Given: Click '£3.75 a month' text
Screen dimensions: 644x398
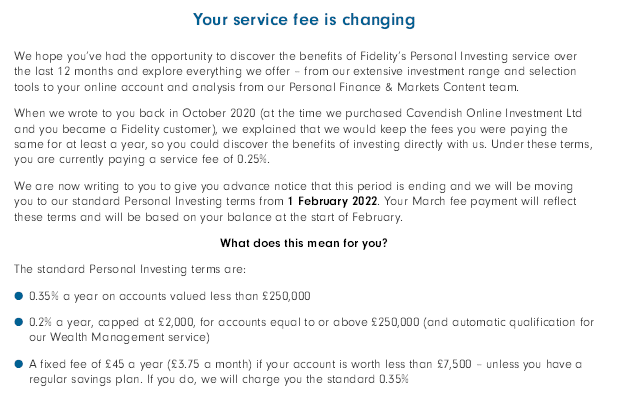Looking at the screenshot, I should 209,364.
